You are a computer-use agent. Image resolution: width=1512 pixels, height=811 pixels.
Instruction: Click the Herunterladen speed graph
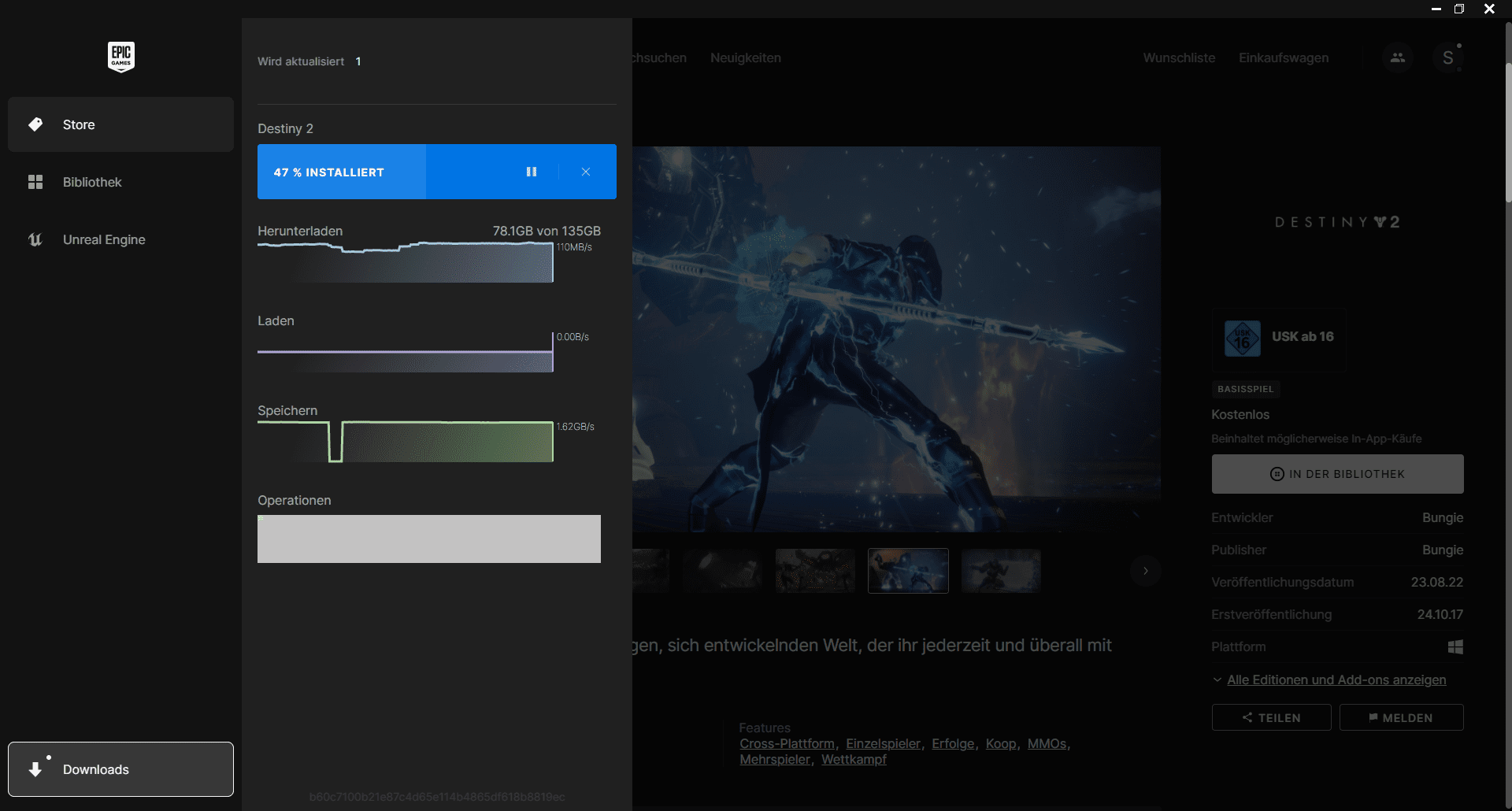405,261
